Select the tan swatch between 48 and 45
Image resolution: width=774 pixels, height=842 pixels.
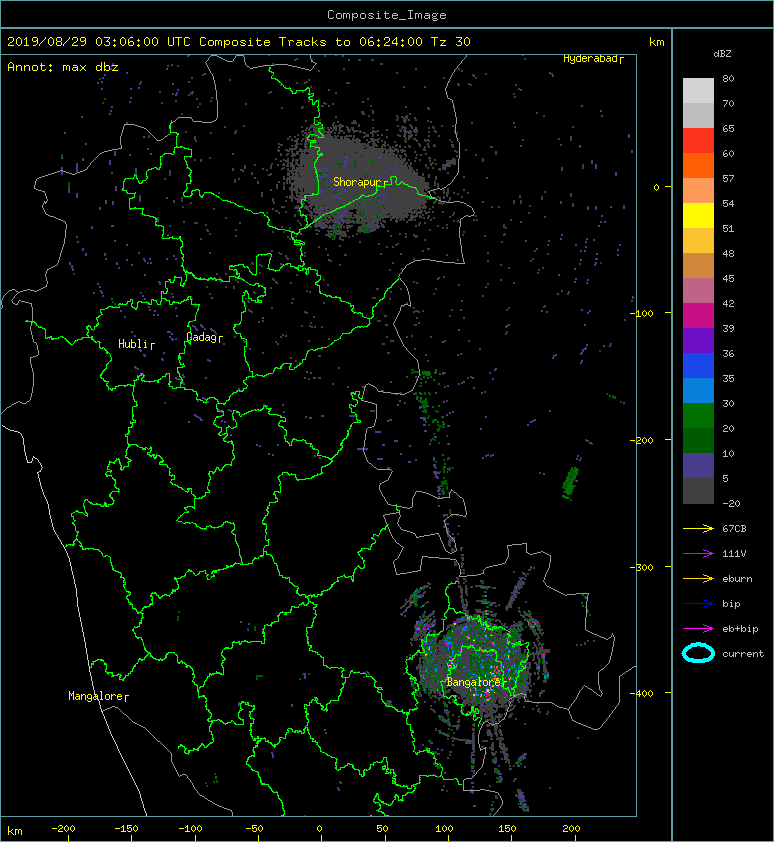pos(698,266)
